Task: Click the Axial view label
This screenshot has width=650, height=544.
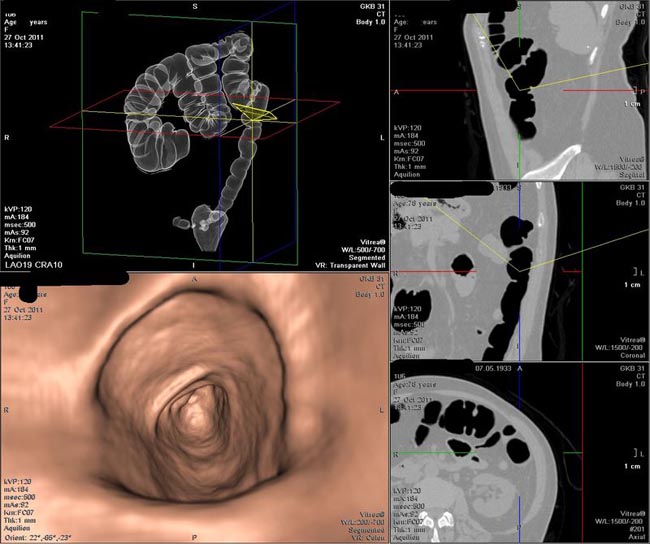Action: [x=637, y=537]
